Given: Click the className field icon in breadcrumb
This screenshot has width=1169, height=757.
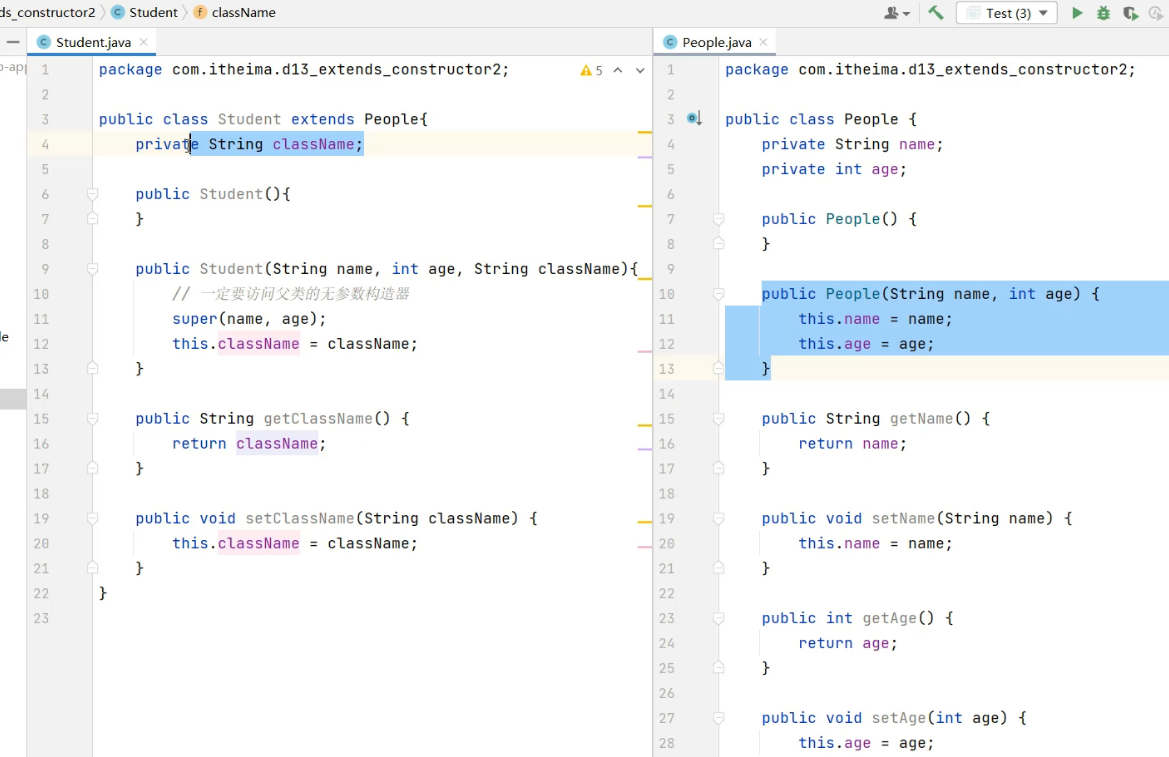Looking at the screenshot, I should 200,13.
